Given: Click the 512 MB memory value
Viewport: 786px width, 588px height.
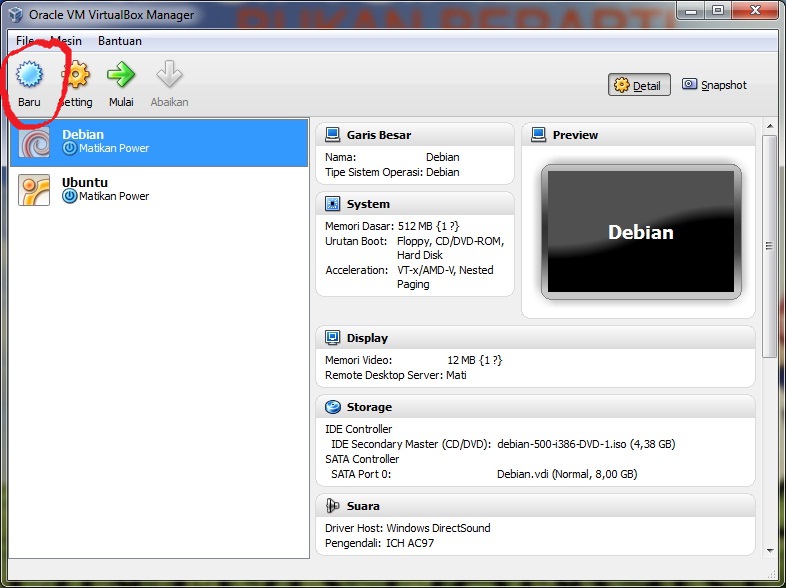Looking at the screenshot, I should (429, 226).
